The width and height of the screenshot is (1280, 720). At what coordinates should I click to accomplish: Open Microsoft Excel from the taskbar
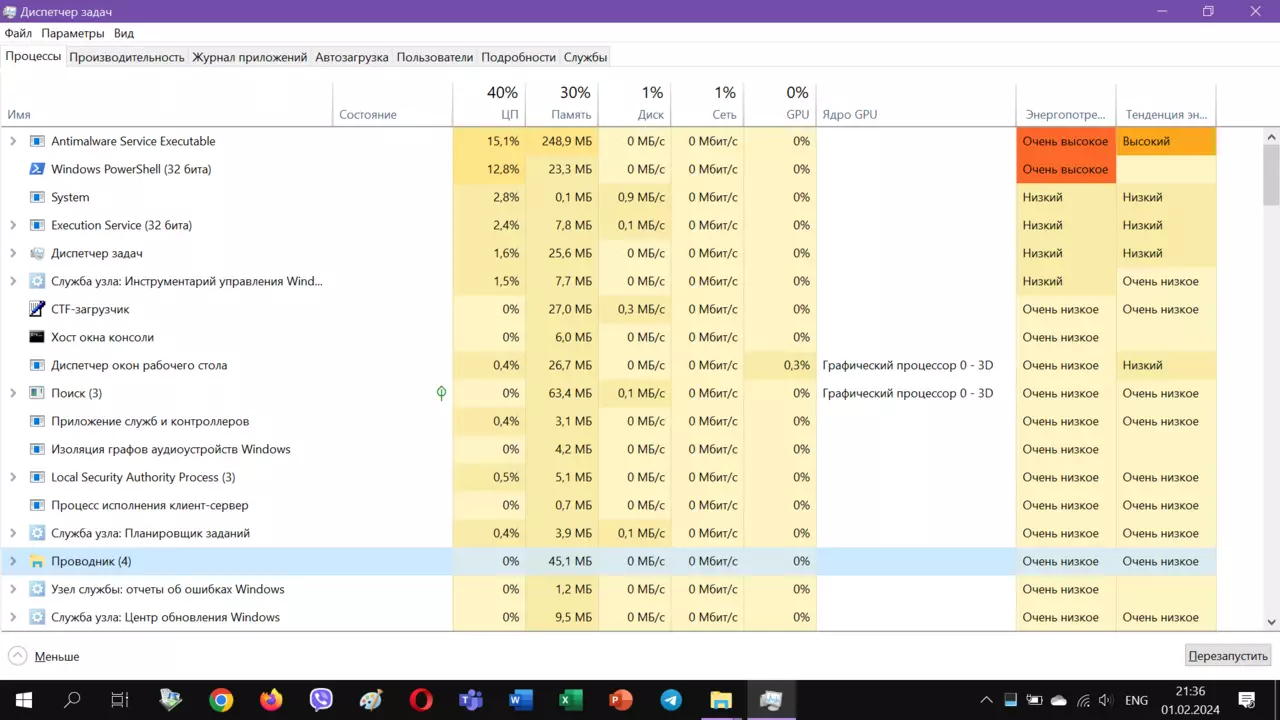click(x=571, y=700)
